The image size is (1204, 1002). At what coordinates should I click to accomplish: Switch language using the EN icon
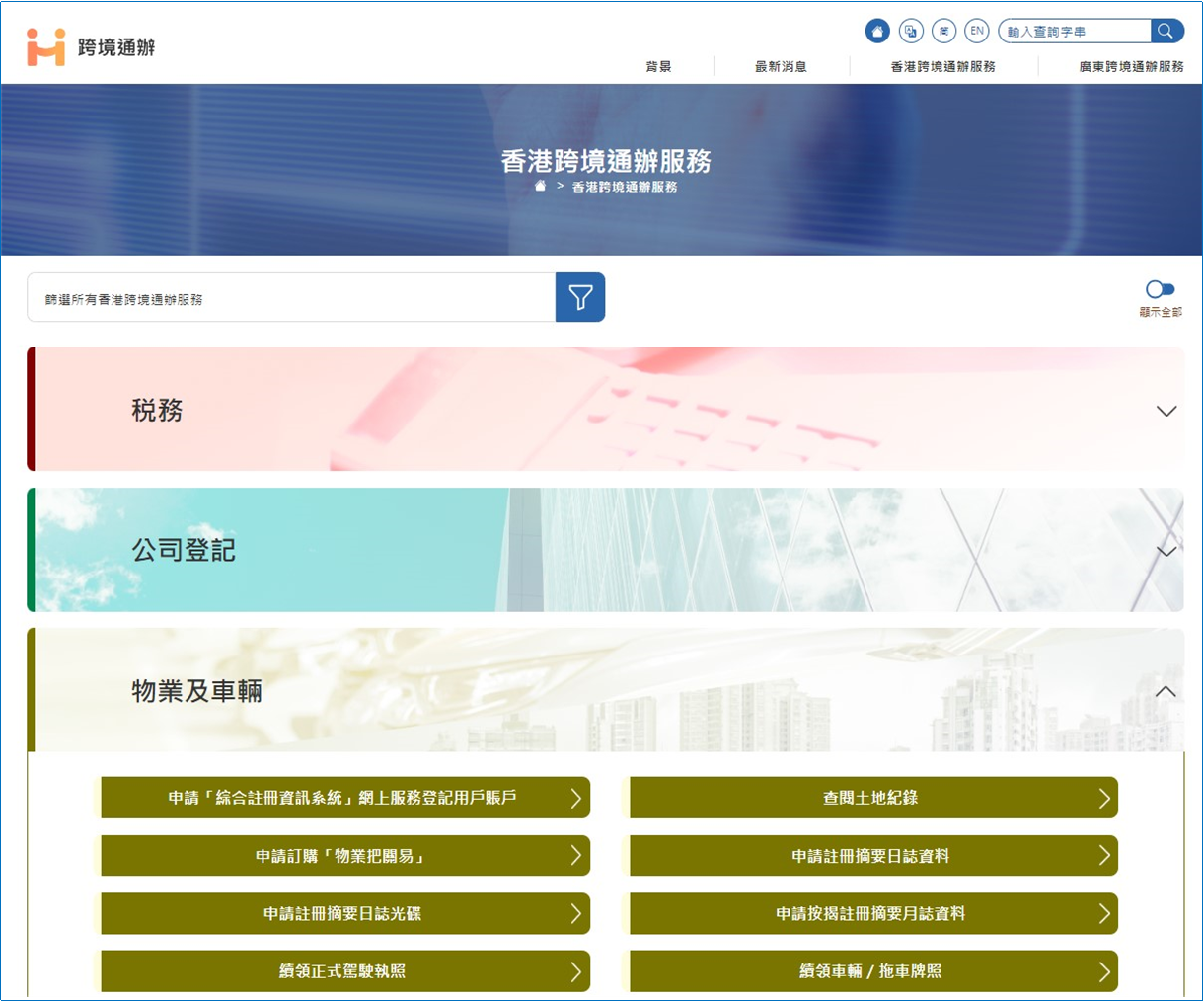[977, 32]
